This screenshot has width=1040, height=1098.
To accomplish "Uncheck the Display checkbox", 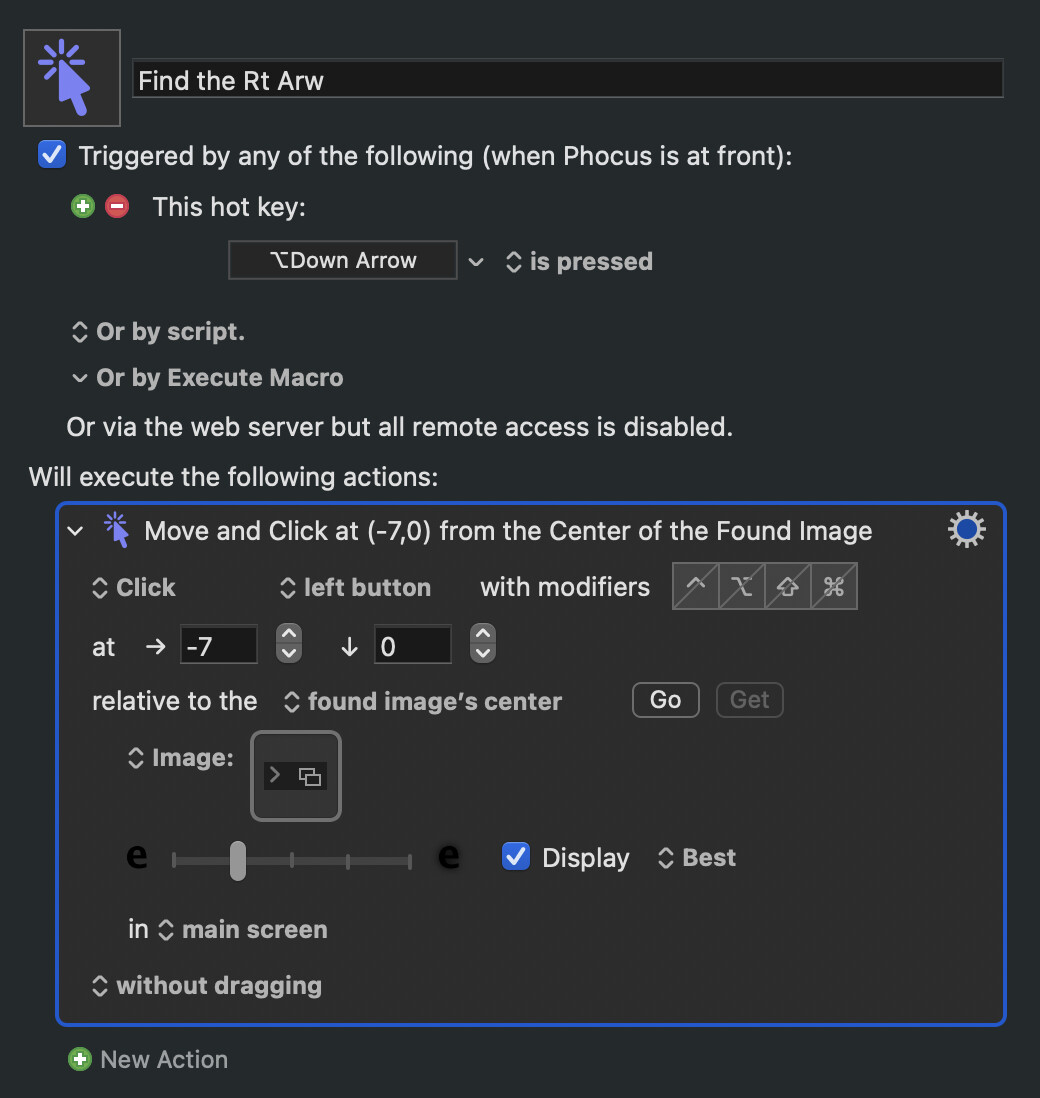I will (x=516, y=856).
